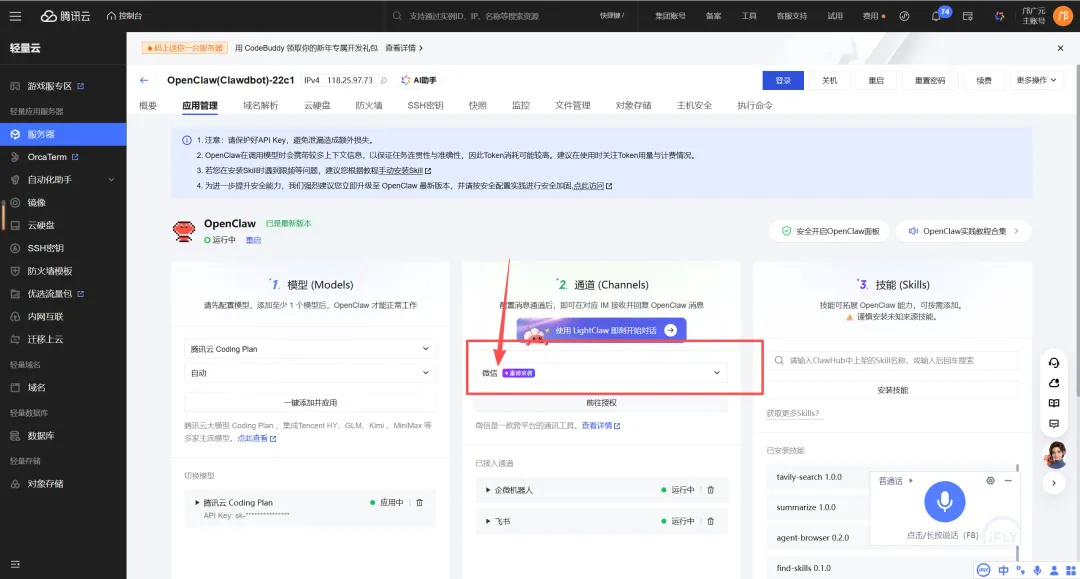The width and height of the screenshot is (1080, 579).
Task: Open the billing card icon in header
Action: [968, 16]
